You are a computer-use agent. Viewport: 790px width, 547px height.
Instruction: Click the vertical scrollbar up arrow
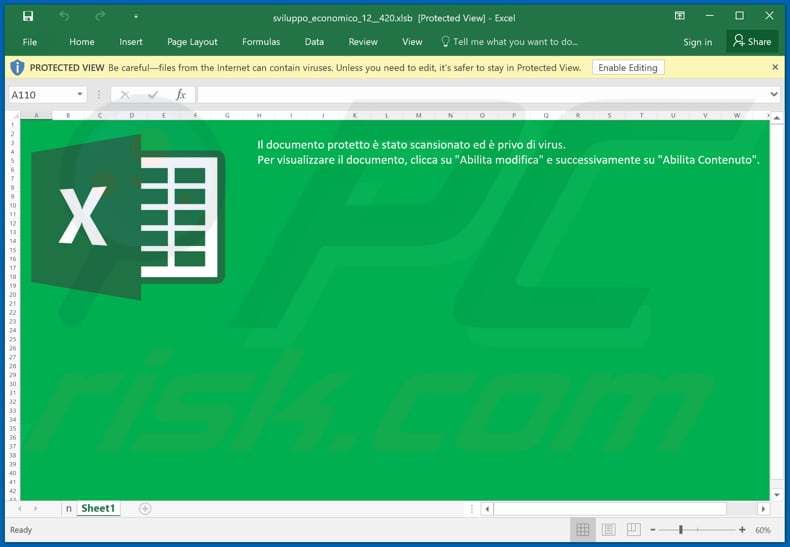click(776, 118)
